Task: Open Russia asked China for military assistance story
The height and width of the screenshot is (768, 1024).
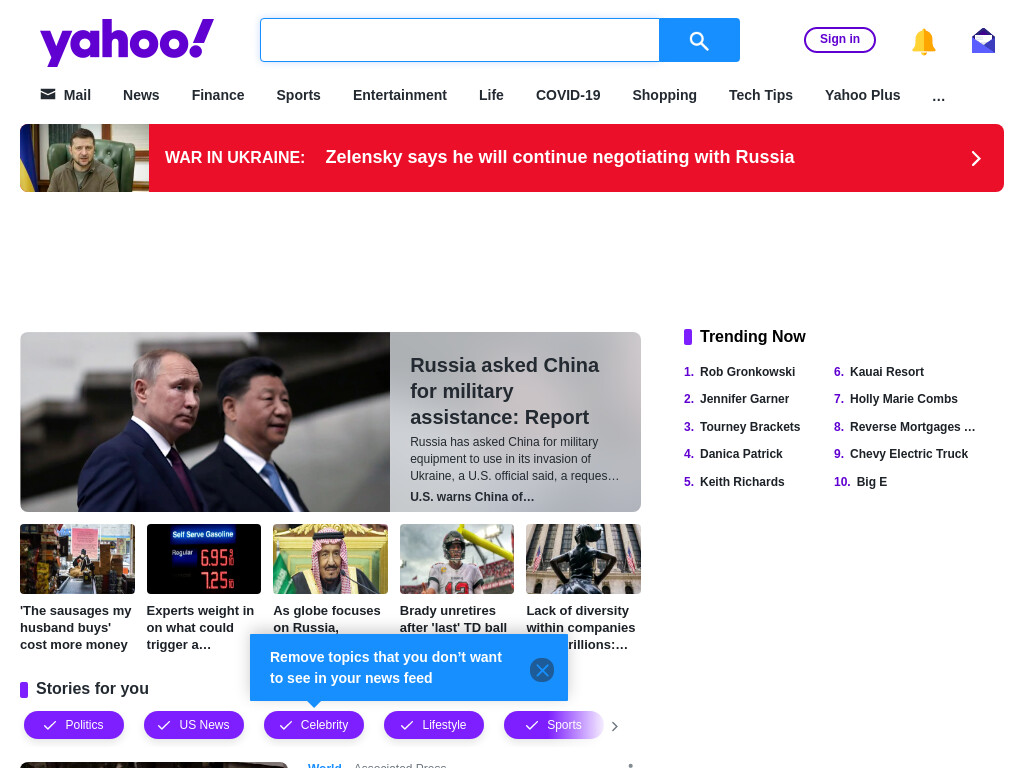Action: click(504, 391)
